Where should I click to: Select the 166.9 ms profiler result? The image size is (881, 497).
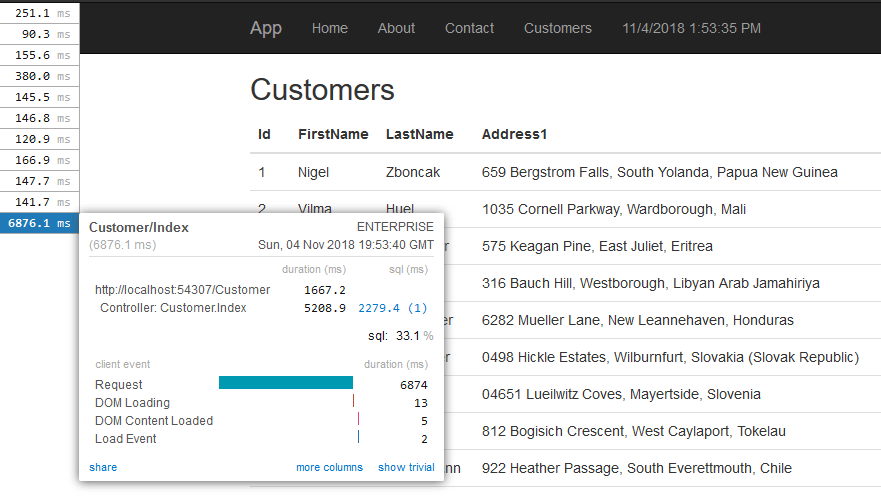39,160
